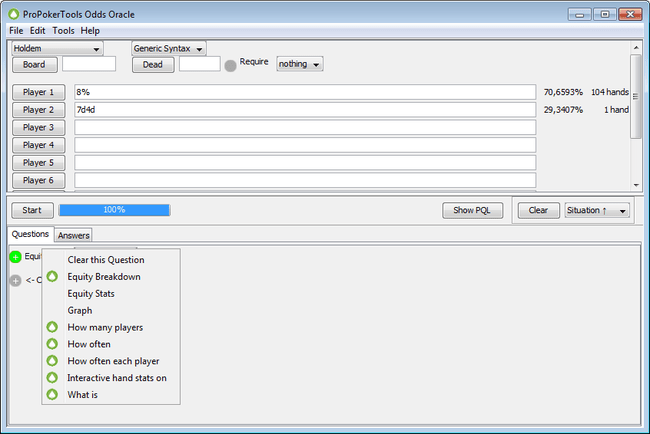Click the Player 1 button

(39, 92)
